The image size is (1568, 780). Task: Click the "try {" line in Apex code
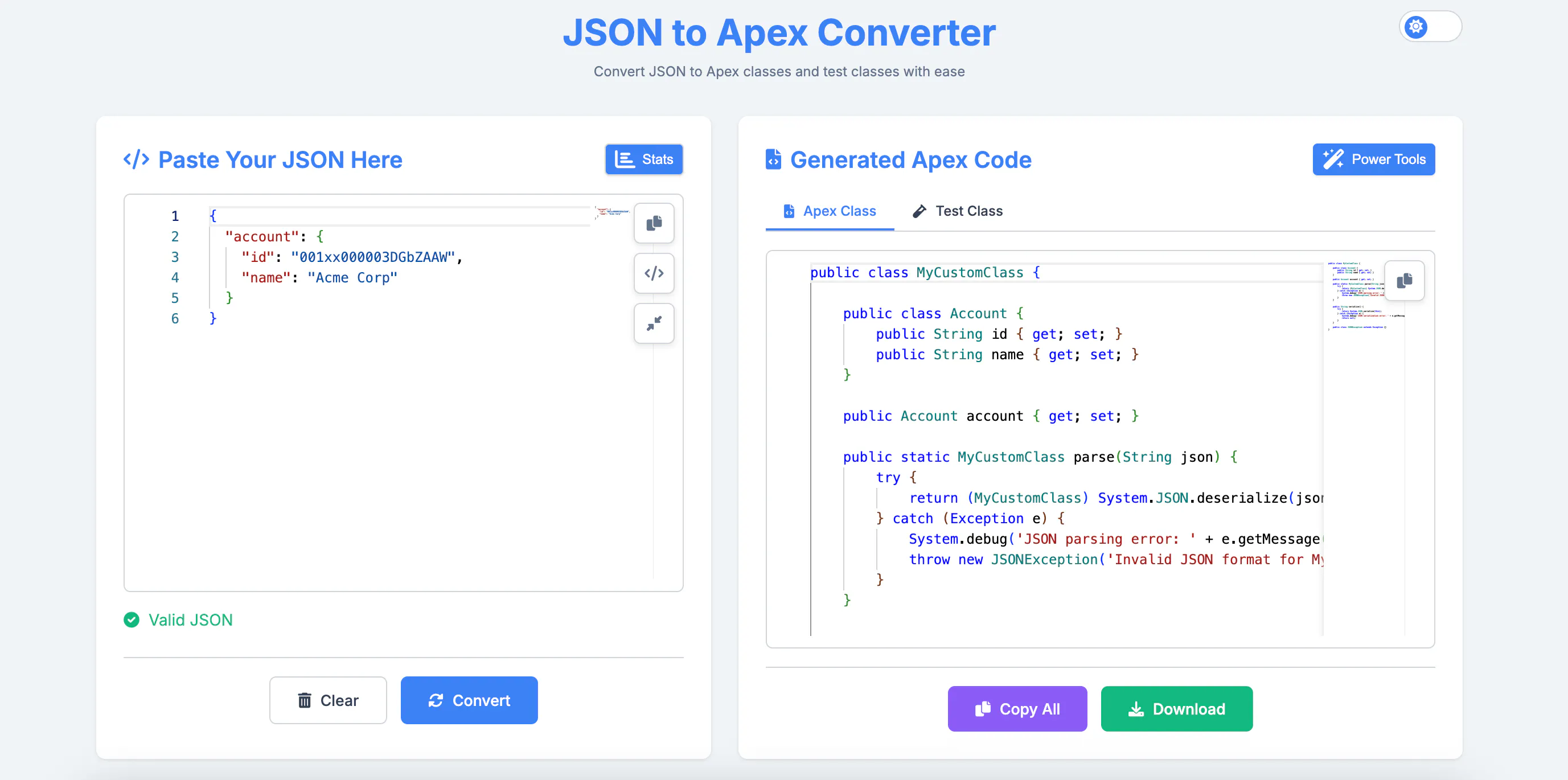click(896, 477)
